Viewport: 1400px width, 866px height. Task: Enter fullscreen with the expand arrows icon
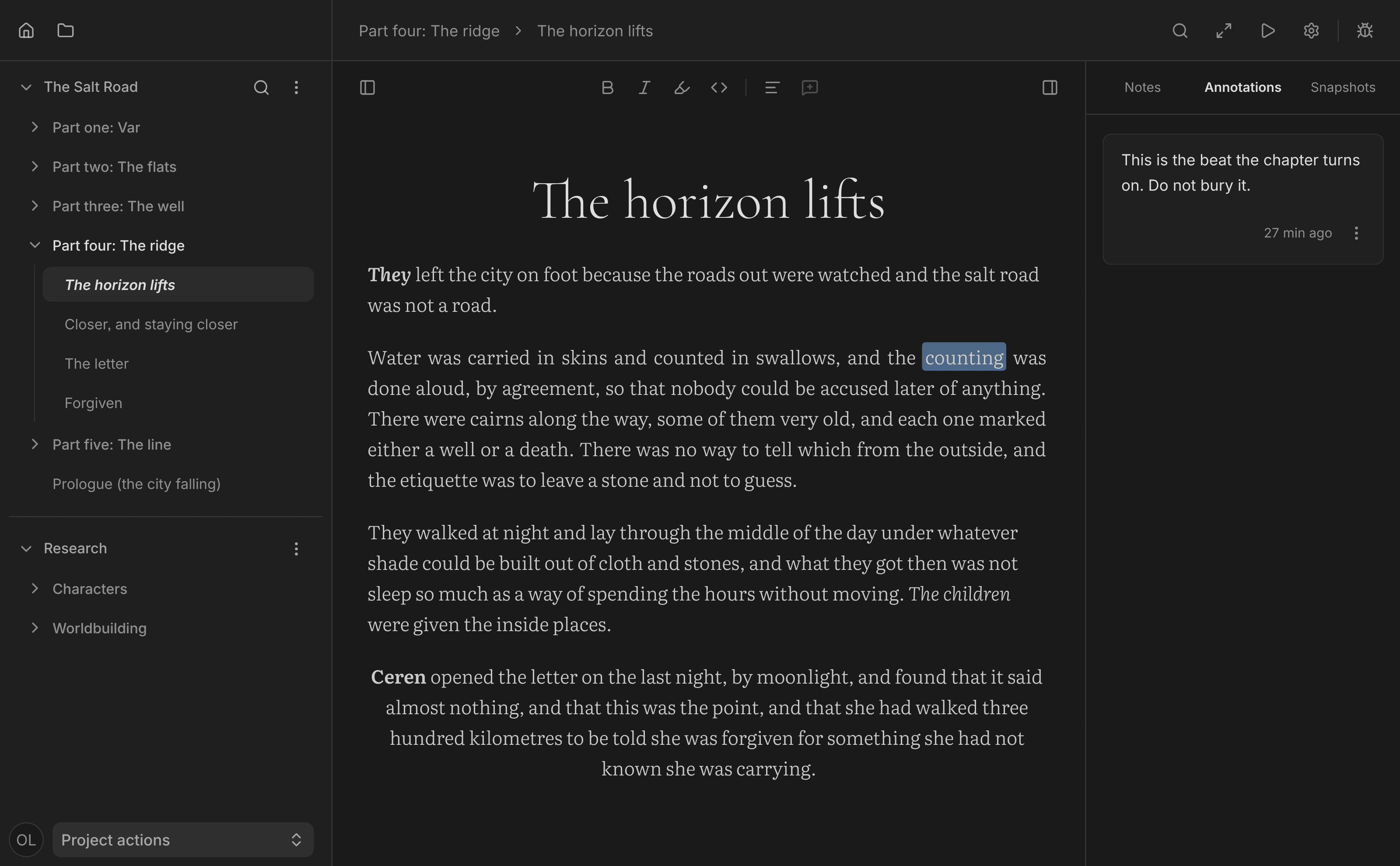click(x=1224, y=30)
